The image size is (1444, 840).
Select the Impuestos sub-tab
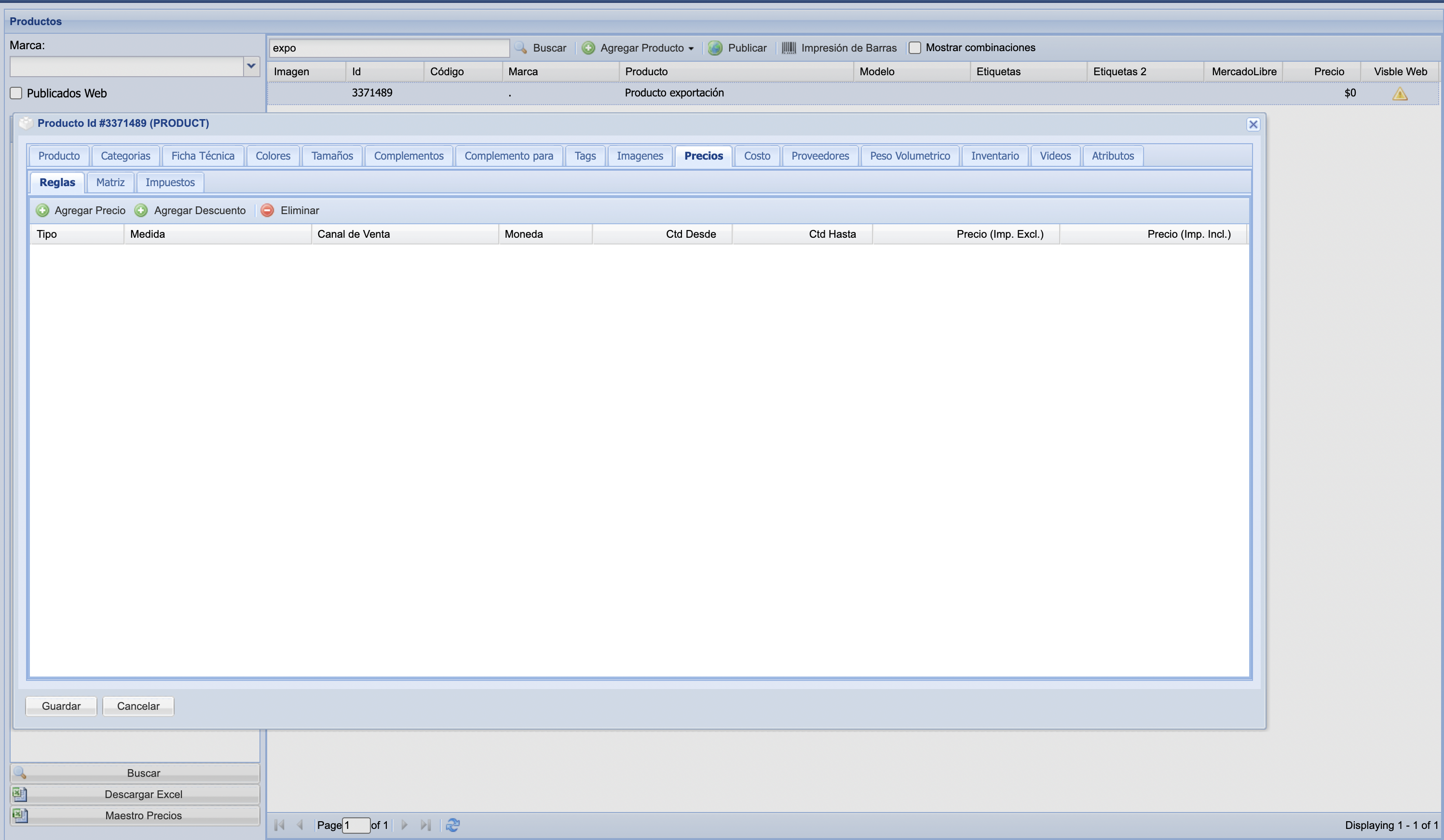pyautogui.click(x=170, y=182)
